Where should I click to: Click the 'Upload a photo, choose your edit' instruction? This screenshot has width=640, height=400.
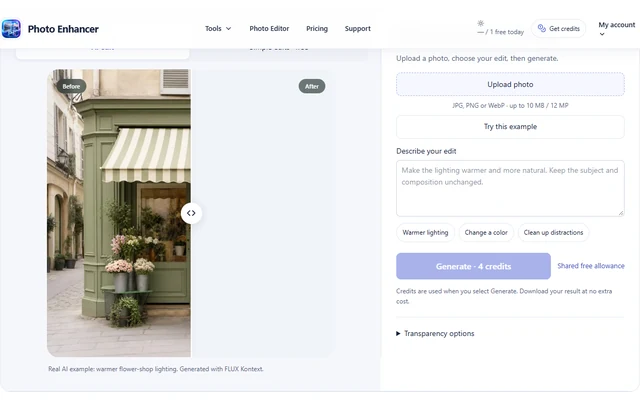477,58
